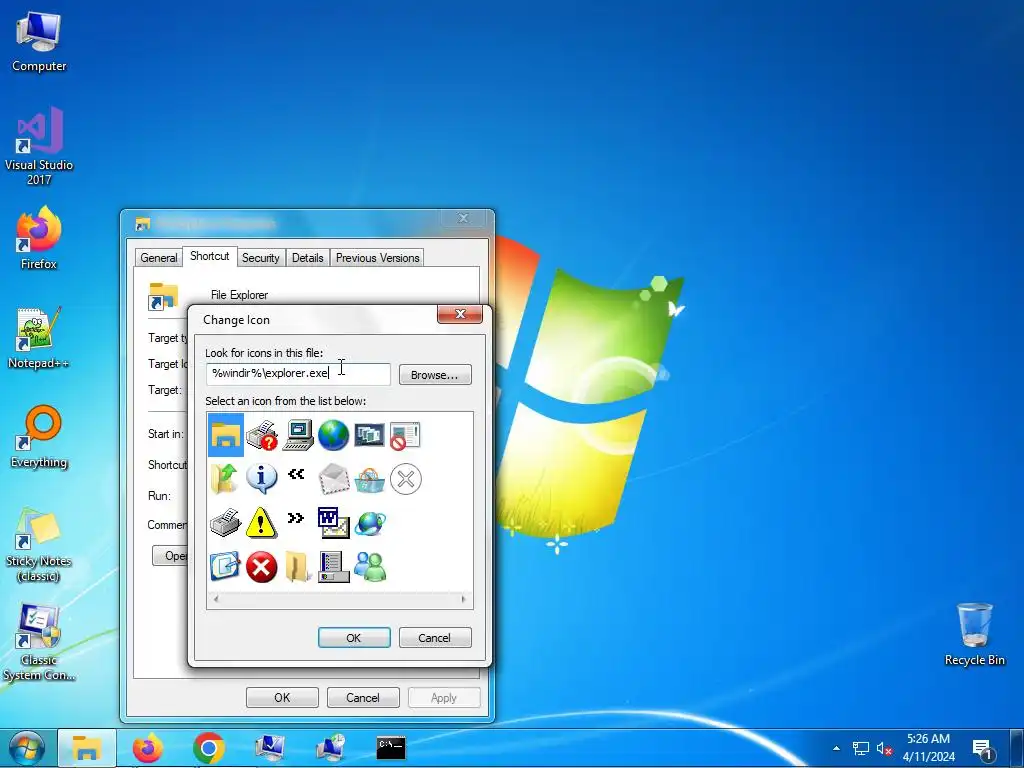Click OK in the Properties window
Viewport: 1024px width, 768px height.
click(x=282, y=697)
